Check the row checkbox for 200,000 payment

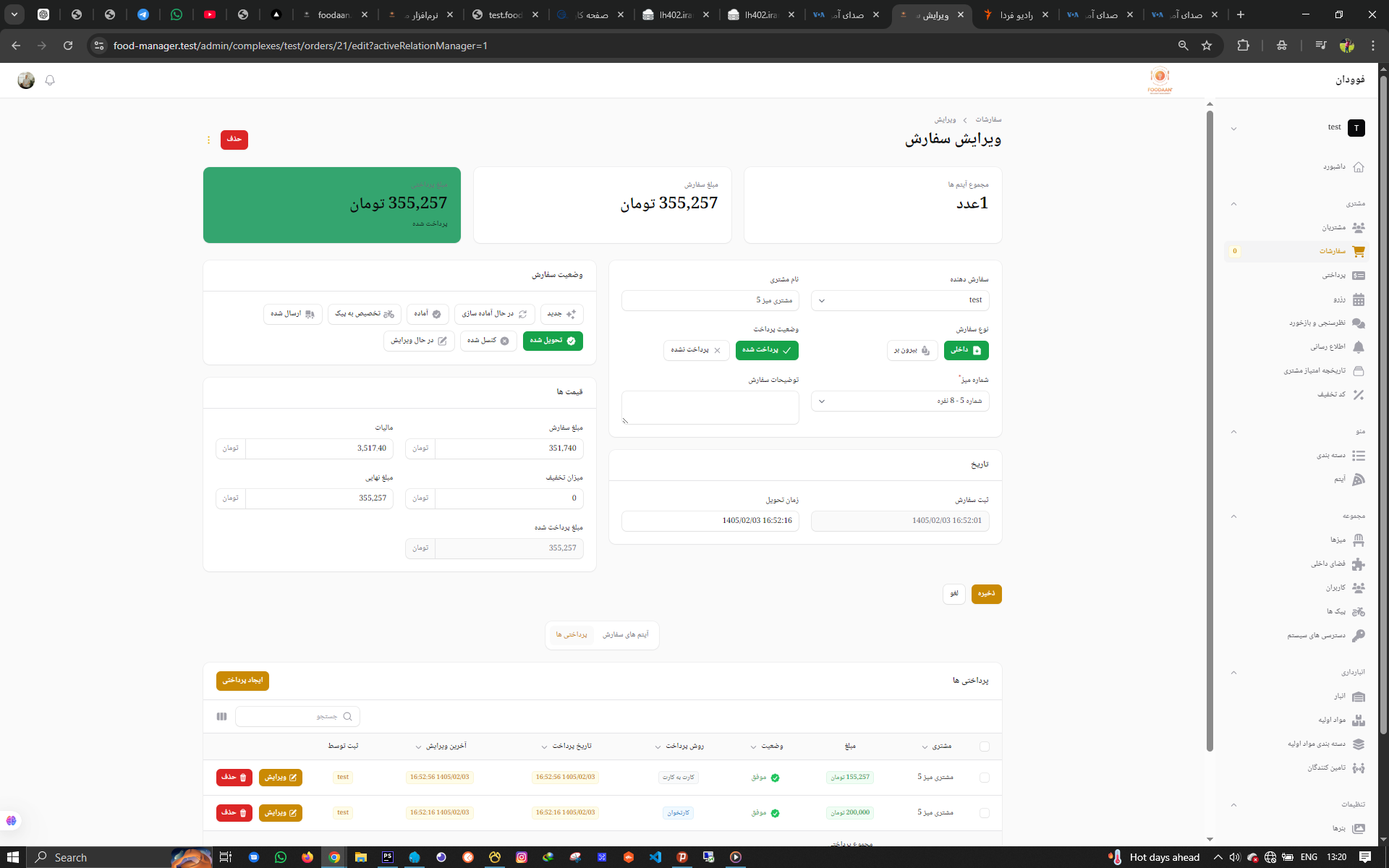pos(985,813)
